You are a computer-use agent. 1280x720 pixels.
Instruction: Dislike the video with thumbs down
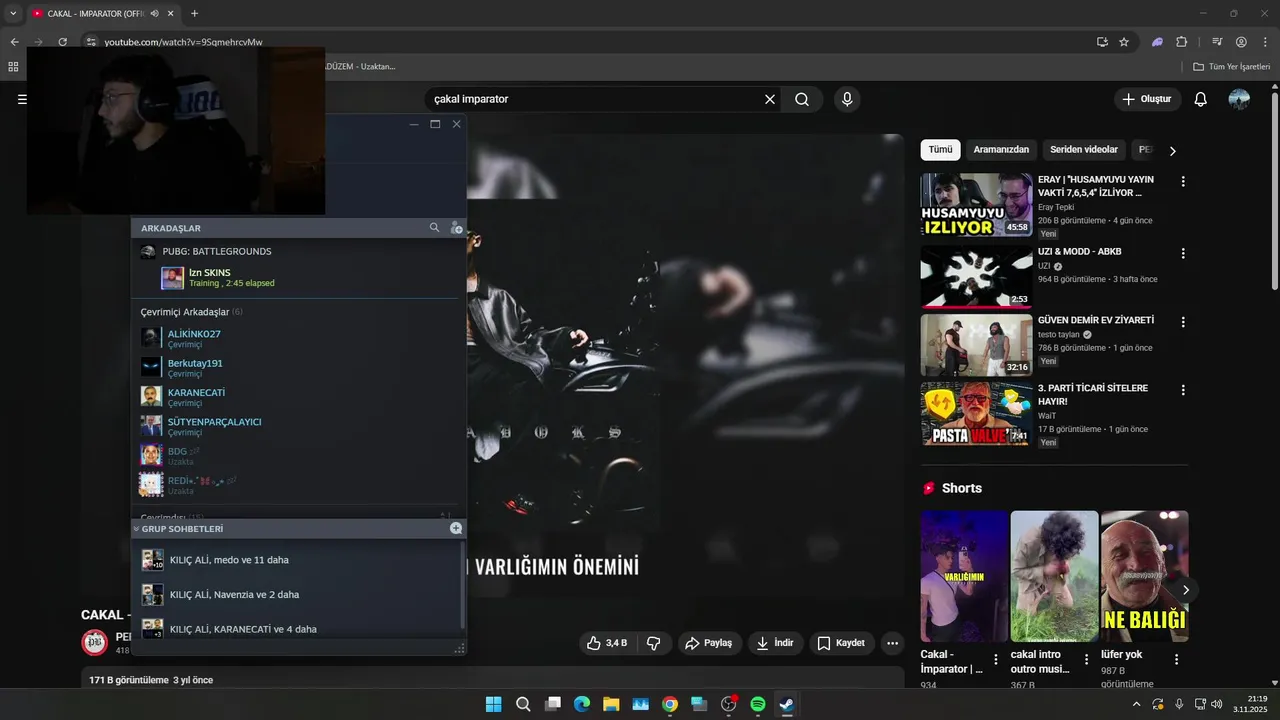coord(654,643)
